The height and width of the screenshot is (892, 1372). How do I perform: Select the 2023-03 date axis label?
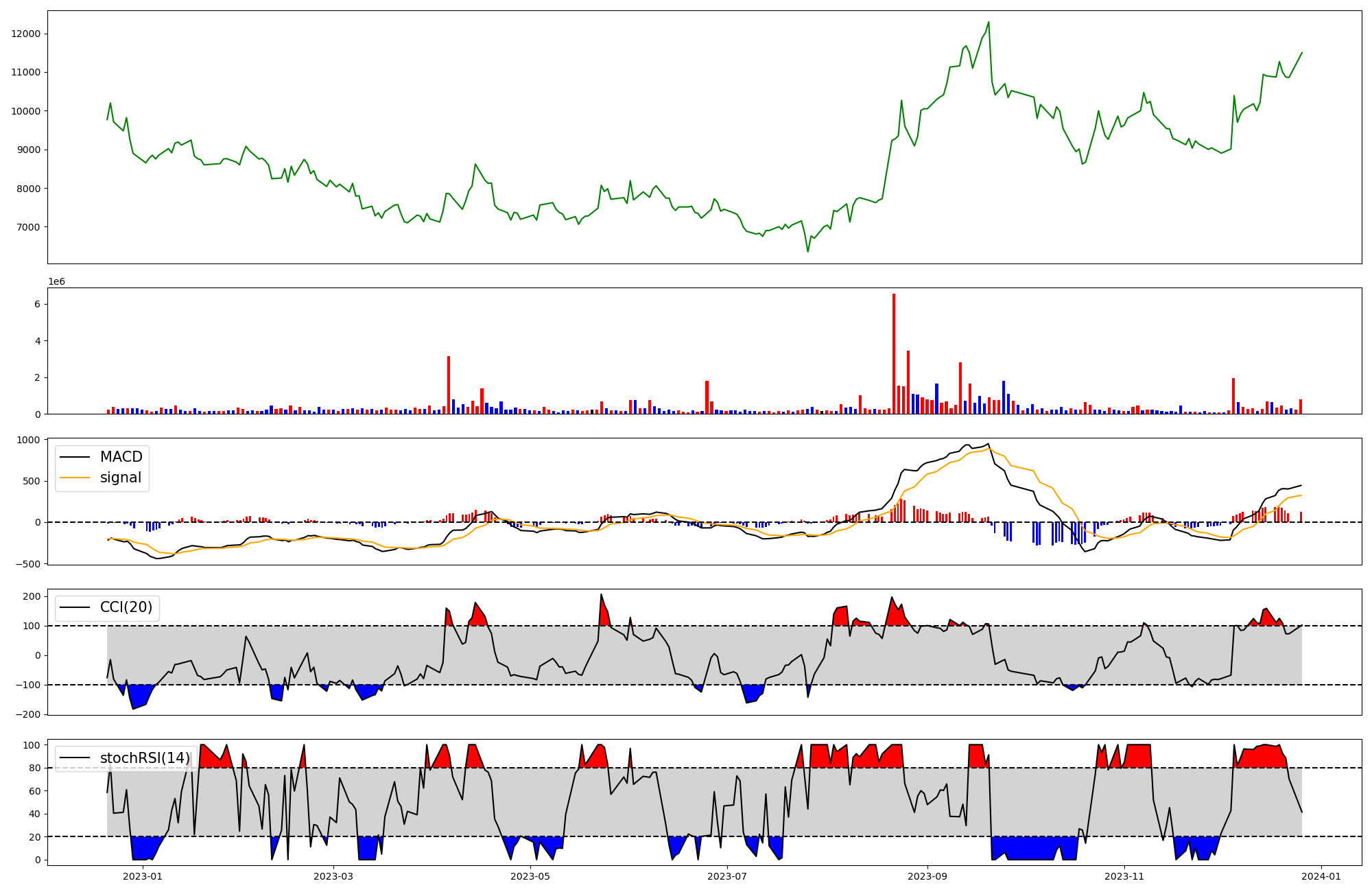[333, 876]
